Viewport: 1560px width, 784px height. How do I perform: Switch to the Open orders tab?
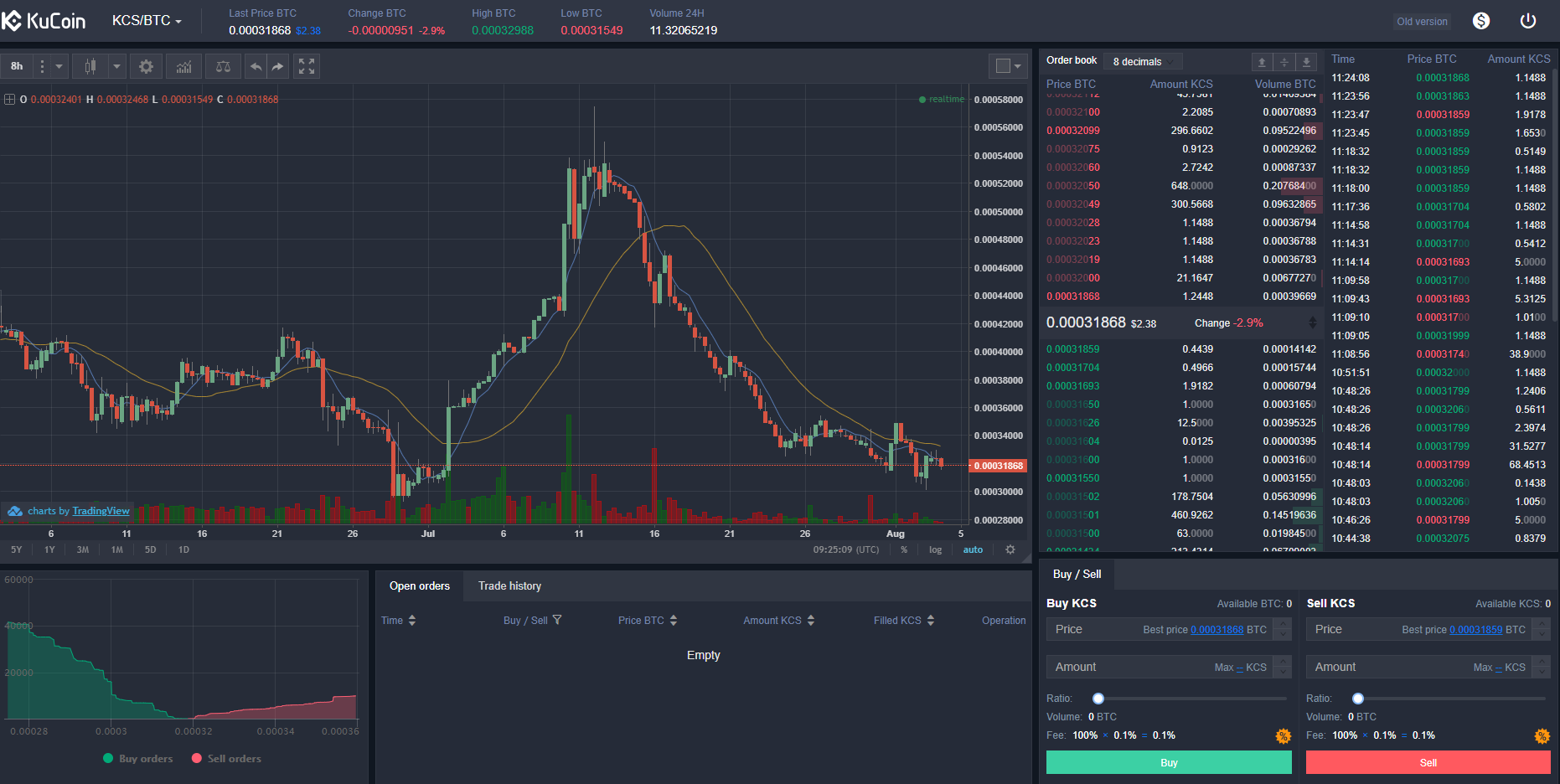420,586
